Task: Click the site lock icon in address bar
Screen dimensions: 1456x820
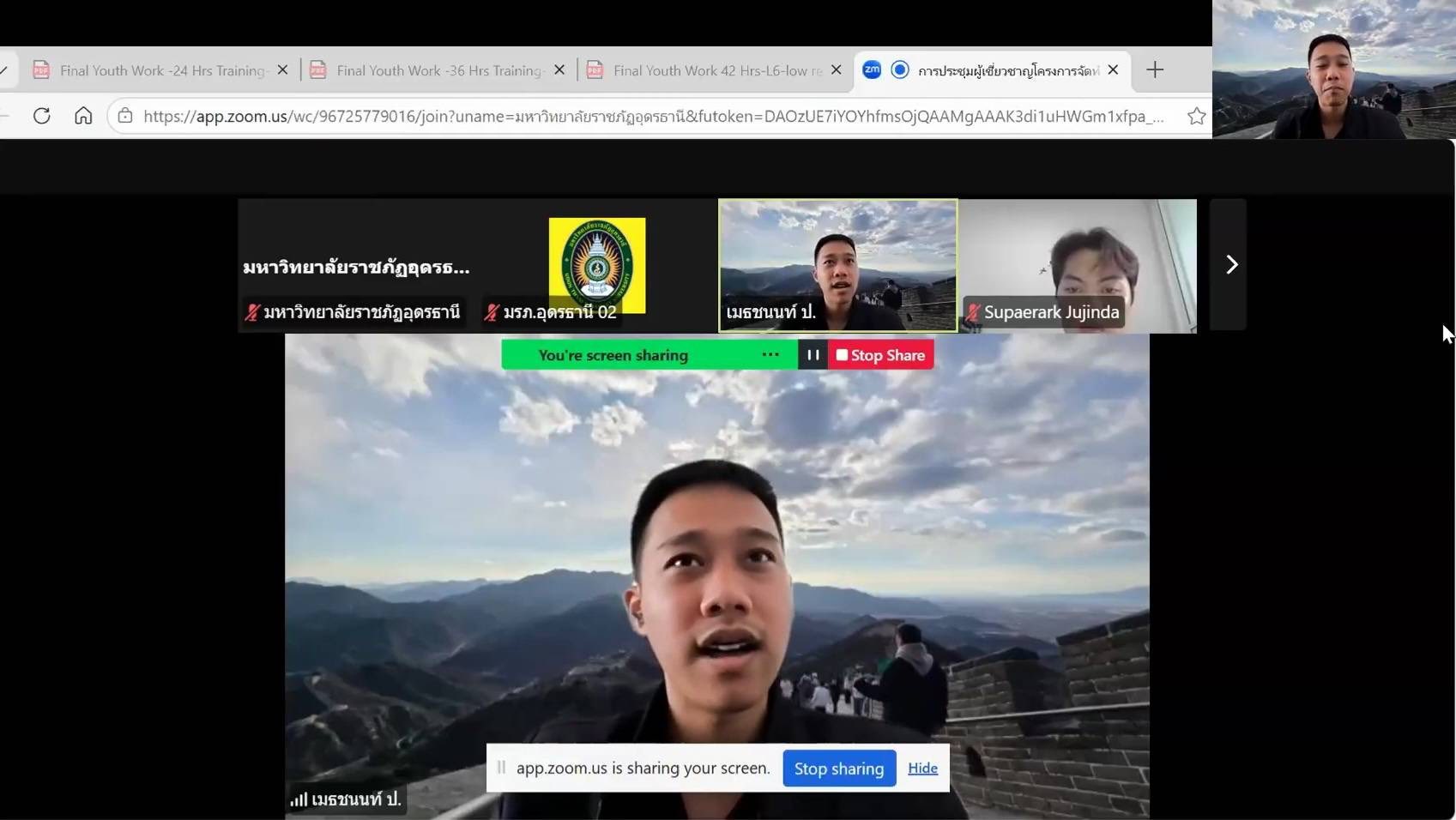Action: (125, 116)
